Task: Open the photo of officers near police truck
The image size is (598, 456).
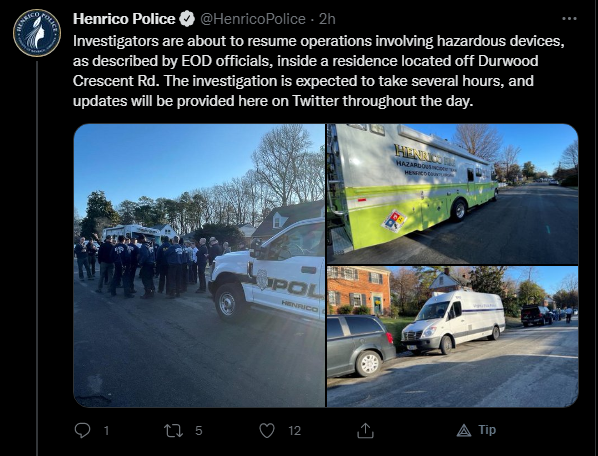Action: coord(199,265)
